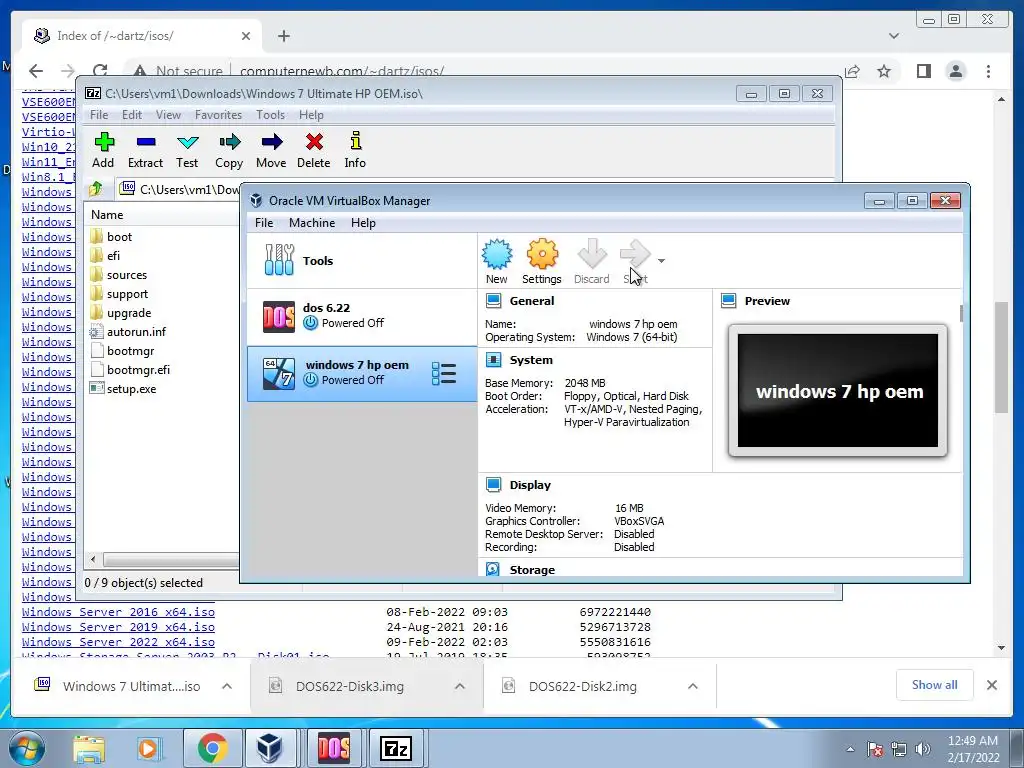
Task: Click the New machine icon in VirtualBox
Action: [497, 255]
